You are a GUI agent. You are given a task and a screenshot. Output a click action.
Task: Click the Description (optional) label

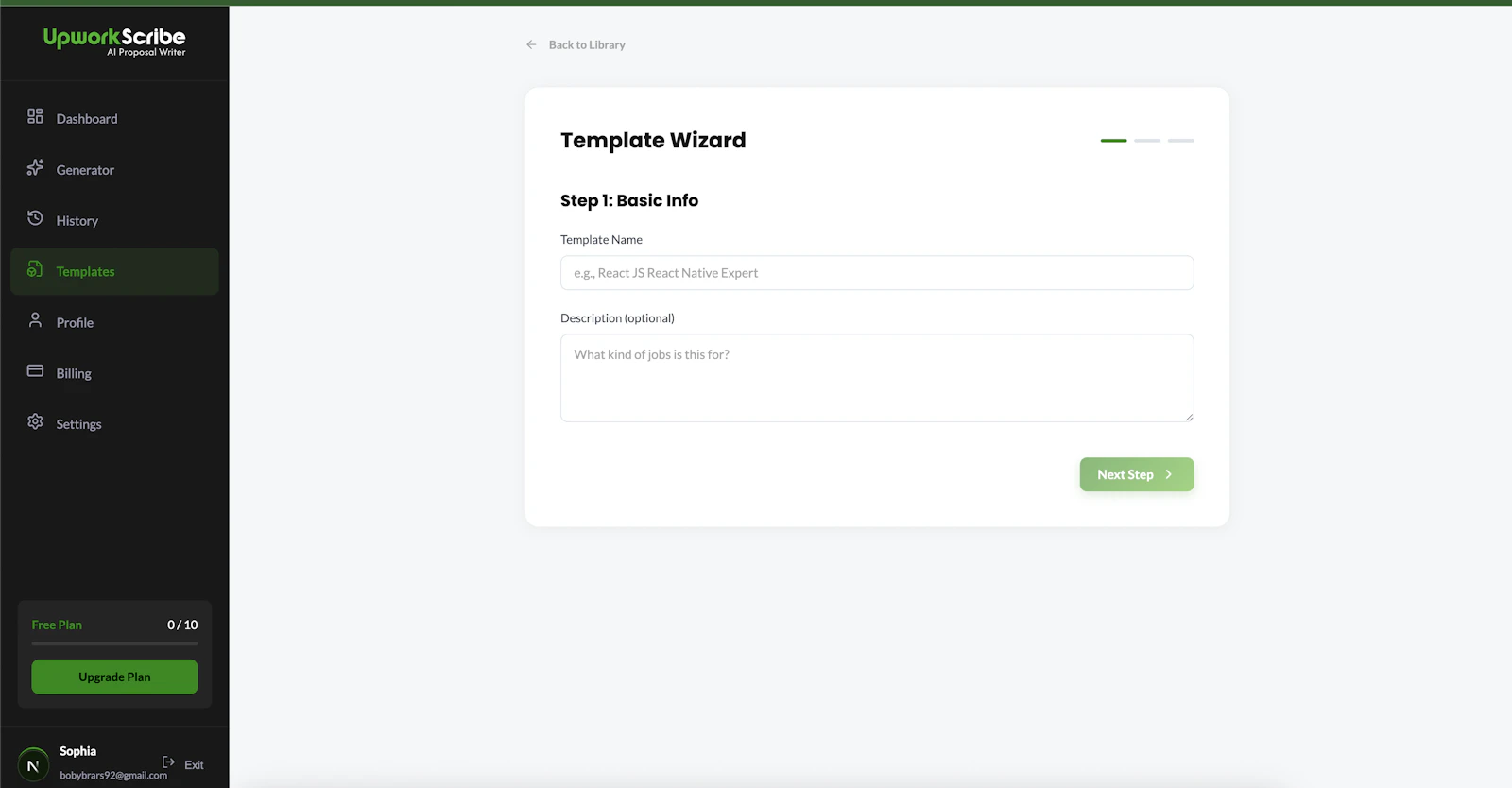point(617,318)
